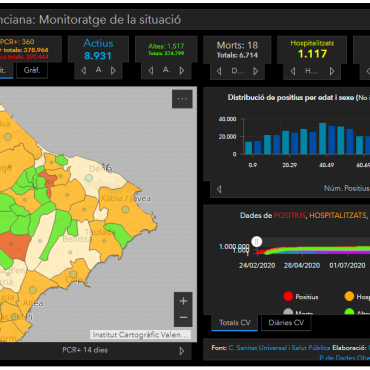Show next map layer after PCR+ 14 dies
The image size is (370, 370).
click(x=182, y=351)
